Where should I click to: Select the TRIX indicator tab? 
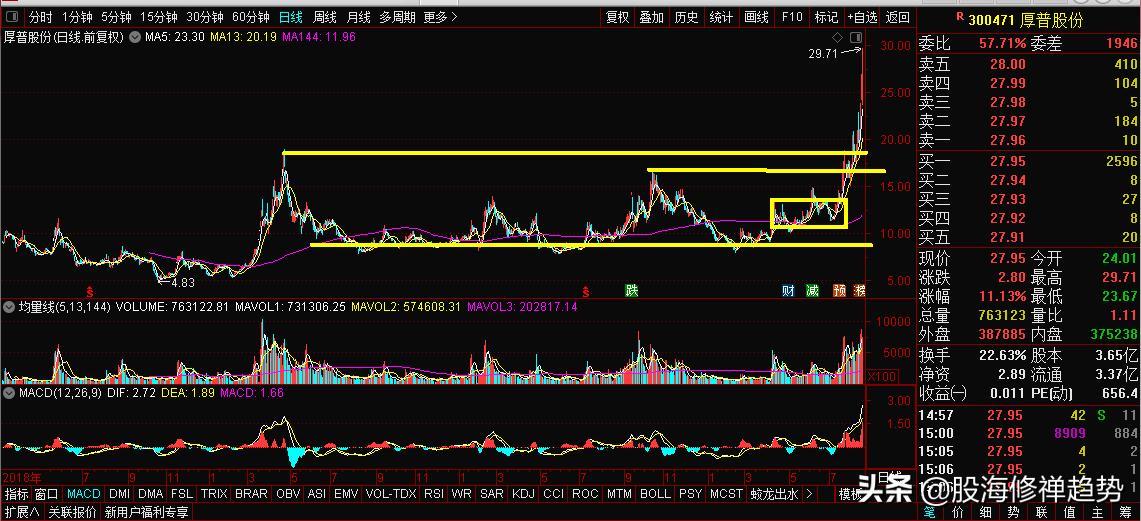215,494
